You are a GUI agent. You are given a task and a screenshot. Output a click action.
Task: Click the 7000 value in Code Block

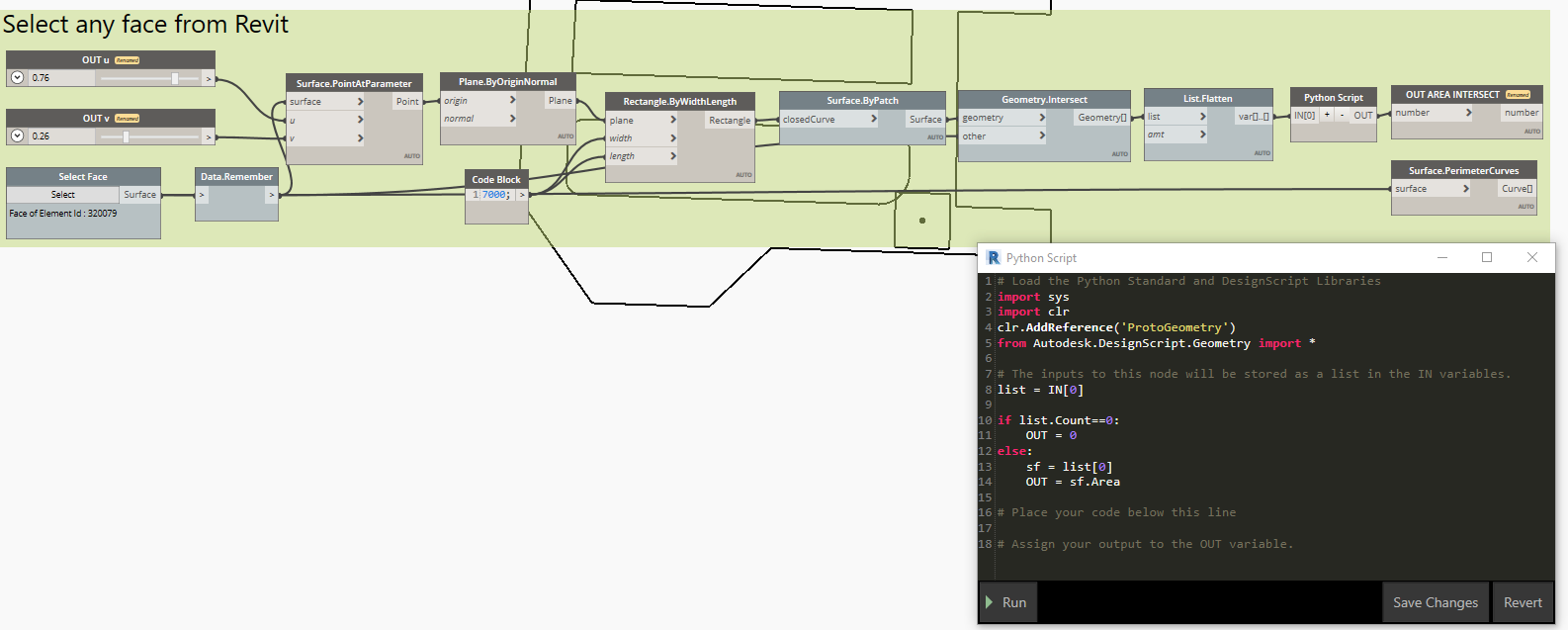pyautogui.click(x=495, y=195)
